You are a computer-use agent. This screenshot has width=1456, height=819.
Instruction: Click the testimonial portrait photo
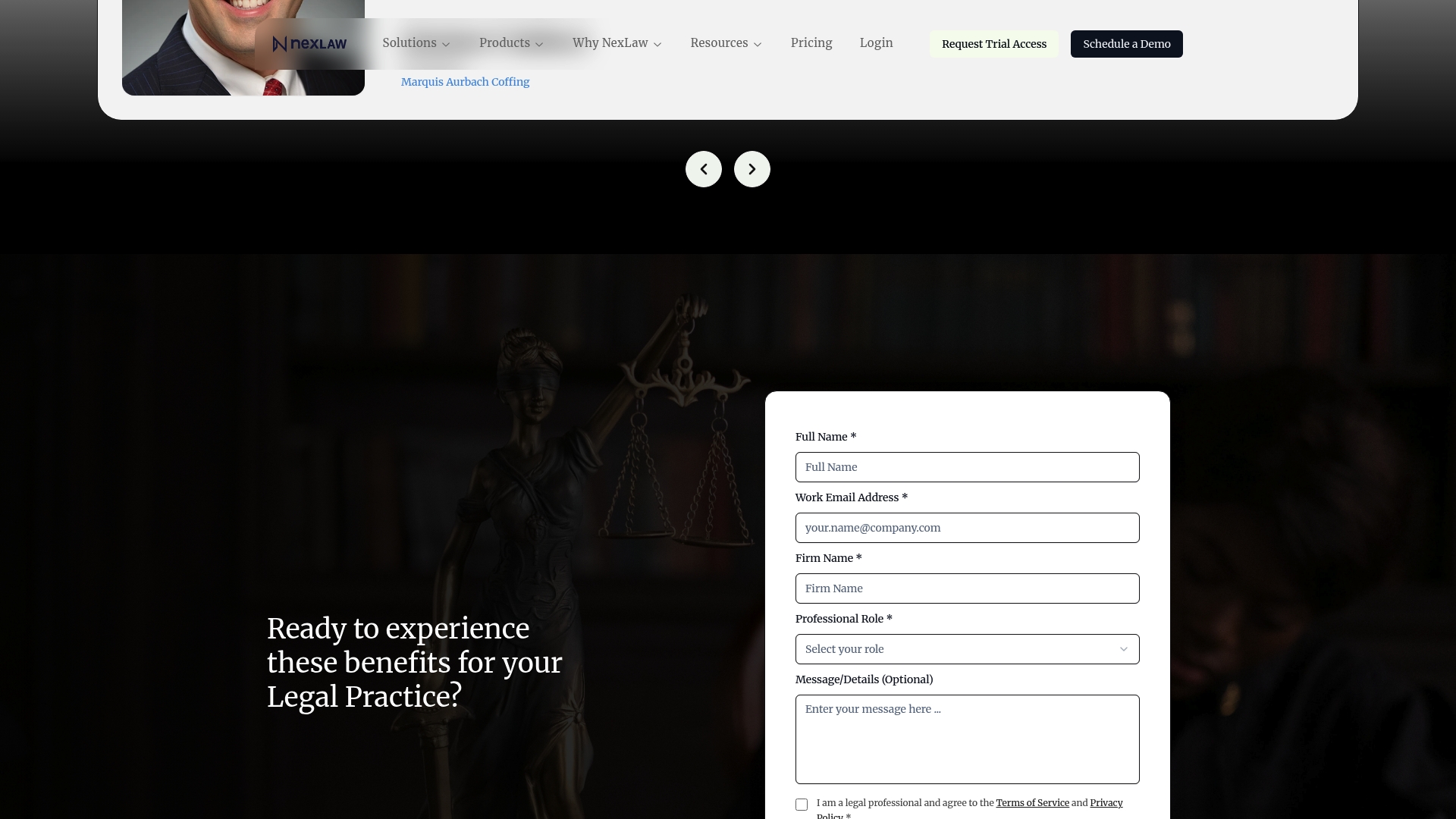[x=243, y=48]
